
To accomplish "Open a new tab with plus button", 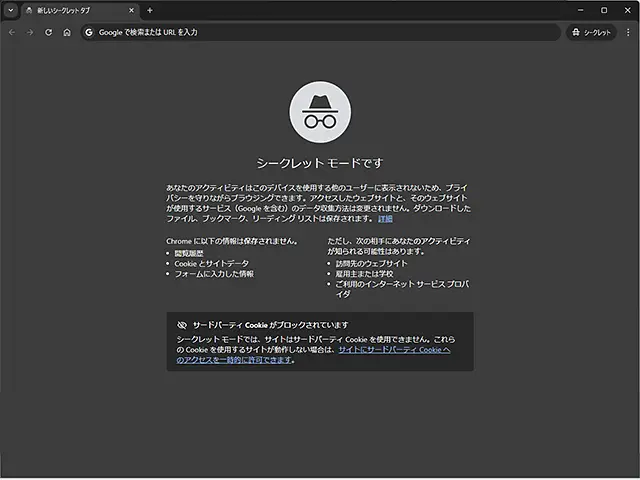I will [150, 10].
